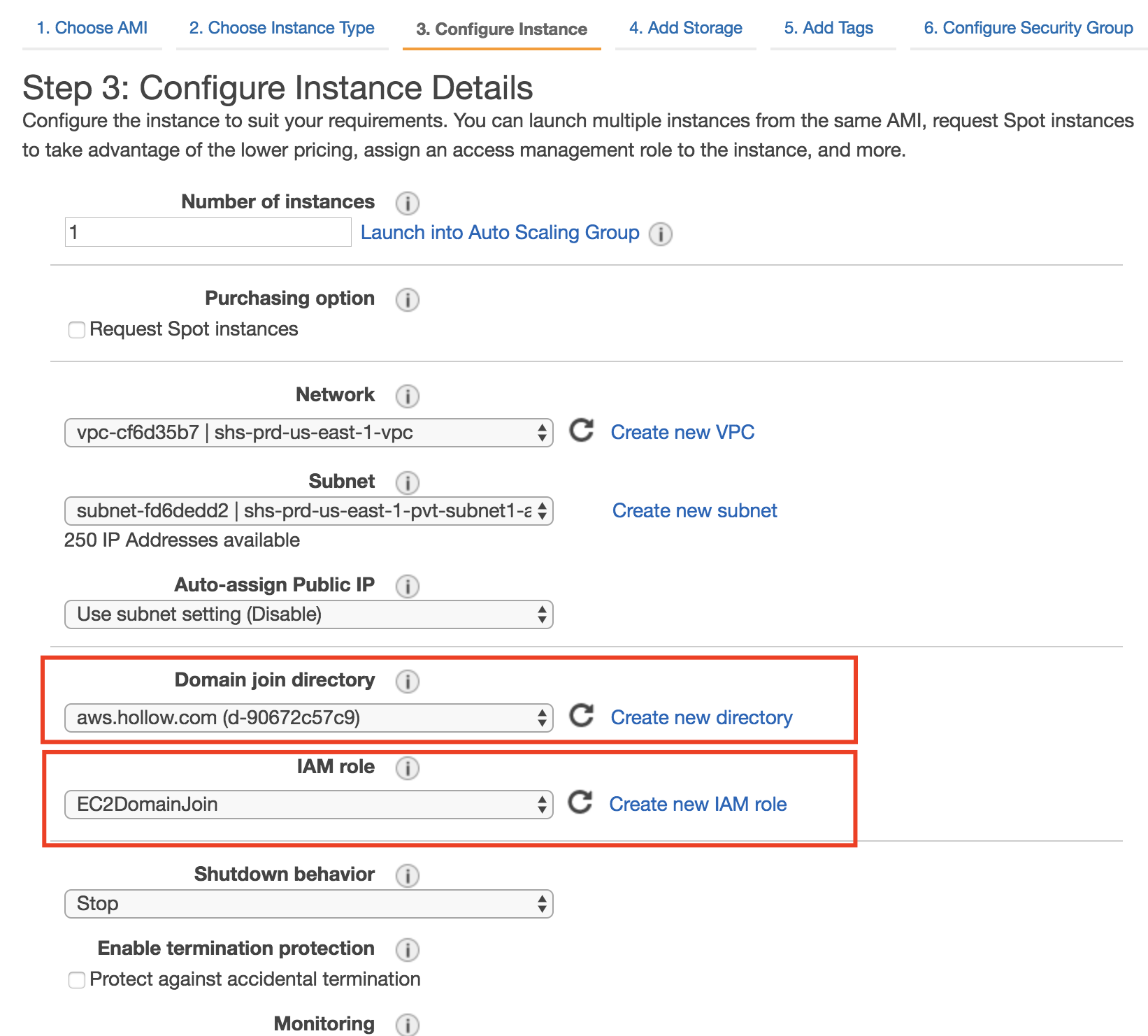Show info for Auto-assign Public IP
1148x1036 pixels.
click(407, 586)
